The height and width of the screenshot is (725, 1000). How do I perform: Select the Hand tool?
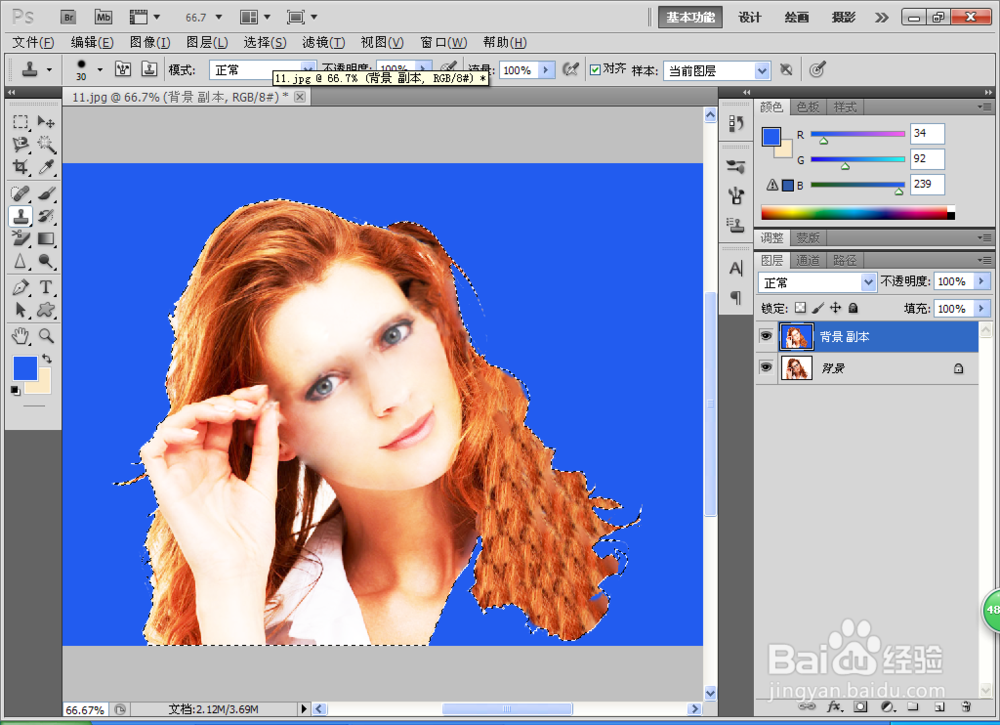click(20, 336)
